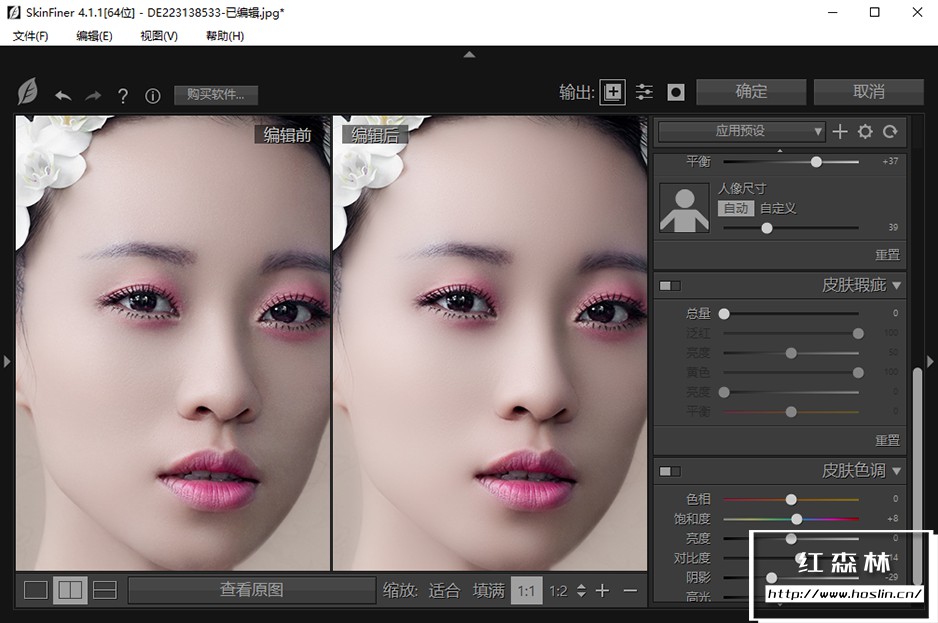Click the 饱和度 slider showing +8
This screenshot has width=938, height=623.
tap(791, 519)
